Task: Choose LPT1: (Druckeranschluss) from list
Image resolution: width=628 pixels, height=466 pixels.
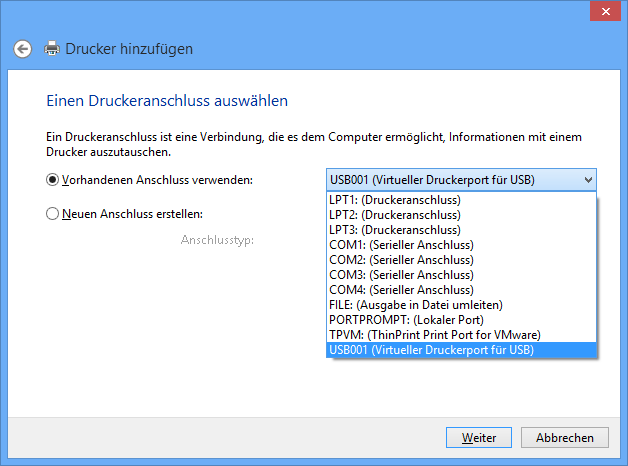Action: point(461,200)
